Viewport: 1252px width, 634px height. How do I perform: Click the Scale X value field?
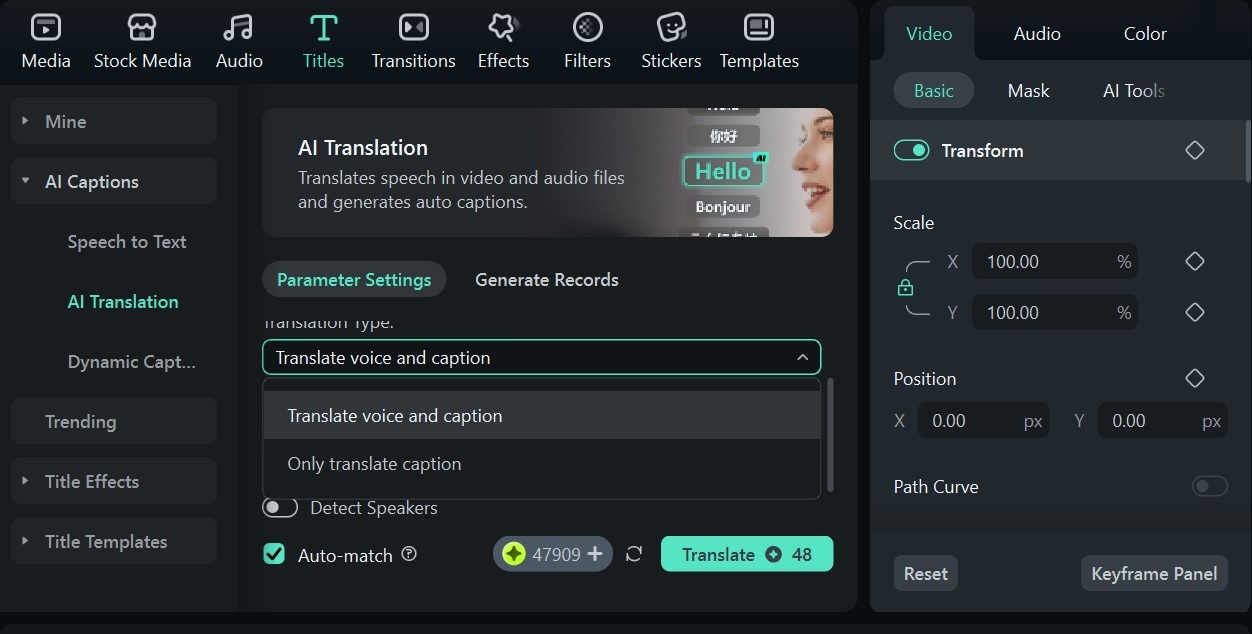(1054, 261)
